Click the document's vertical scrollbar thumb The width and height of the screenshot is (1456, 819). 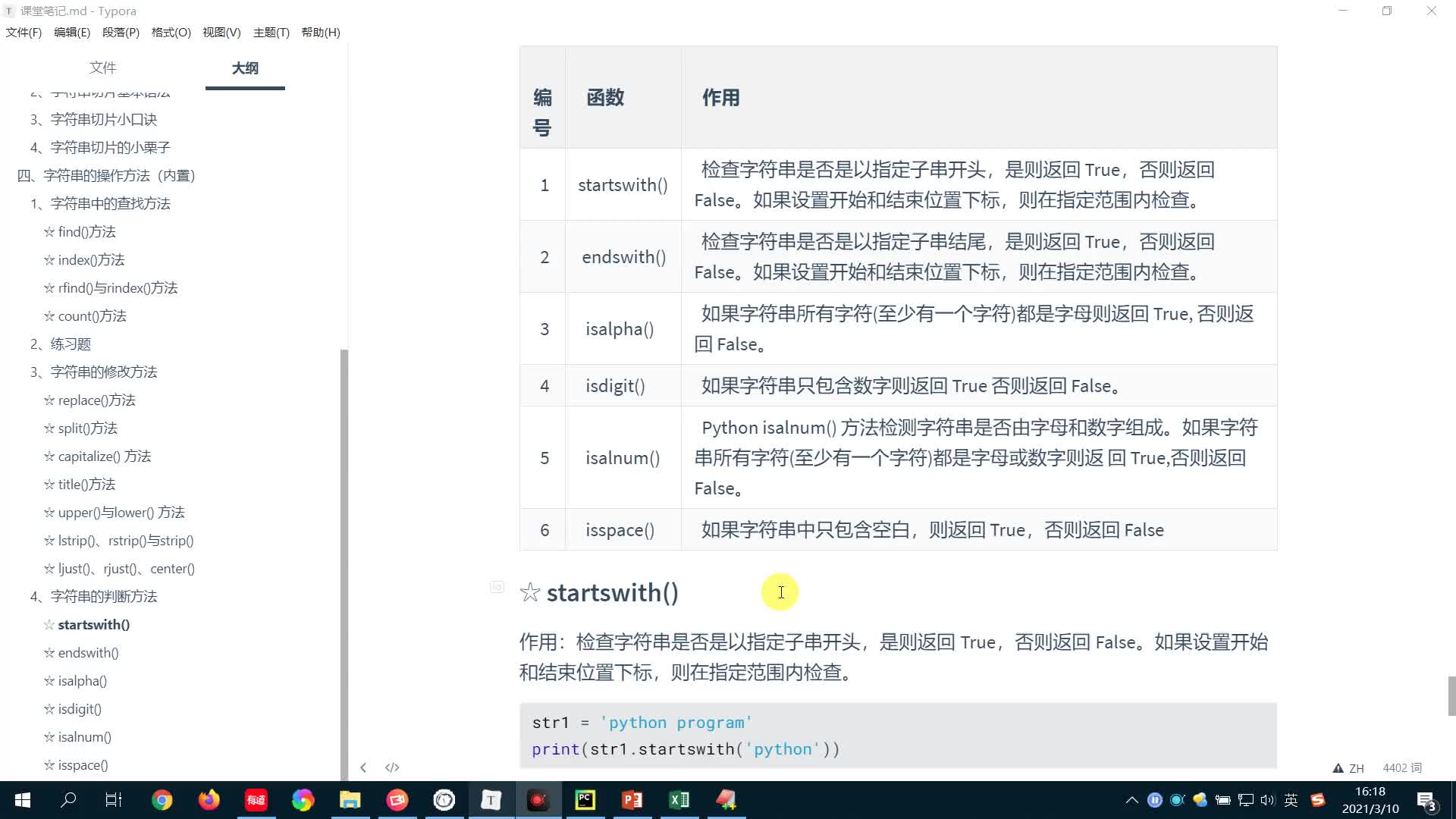pos(1451,696)
